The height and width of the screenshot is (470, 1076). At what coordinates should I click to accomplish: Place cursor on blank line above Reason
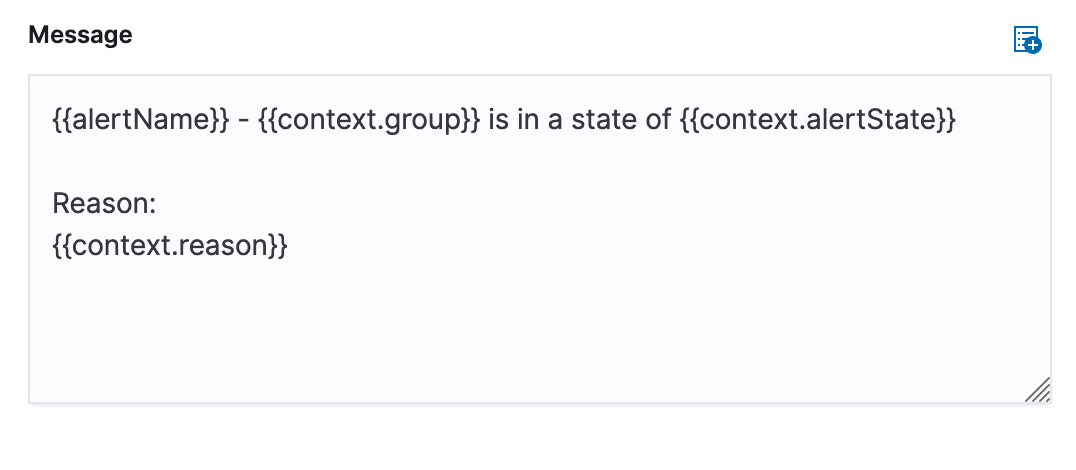click(x=300, y=164)
